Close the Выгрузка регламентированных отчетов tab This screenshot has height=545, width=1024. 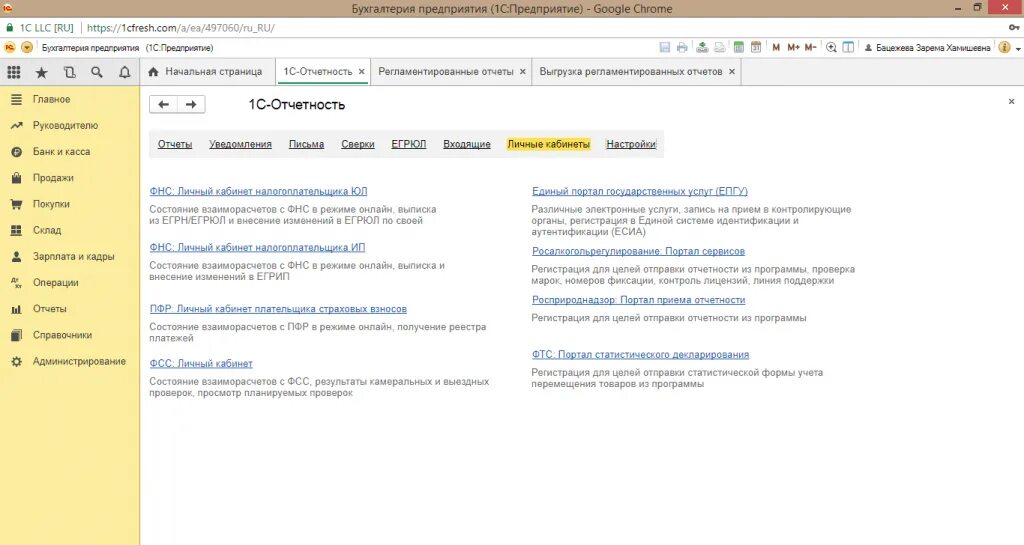(731, 72)
